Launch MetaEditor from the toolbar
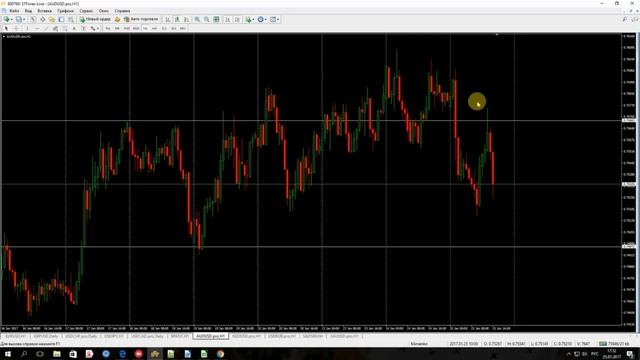This screenshot has width=640, height=360. coord(117,19)
